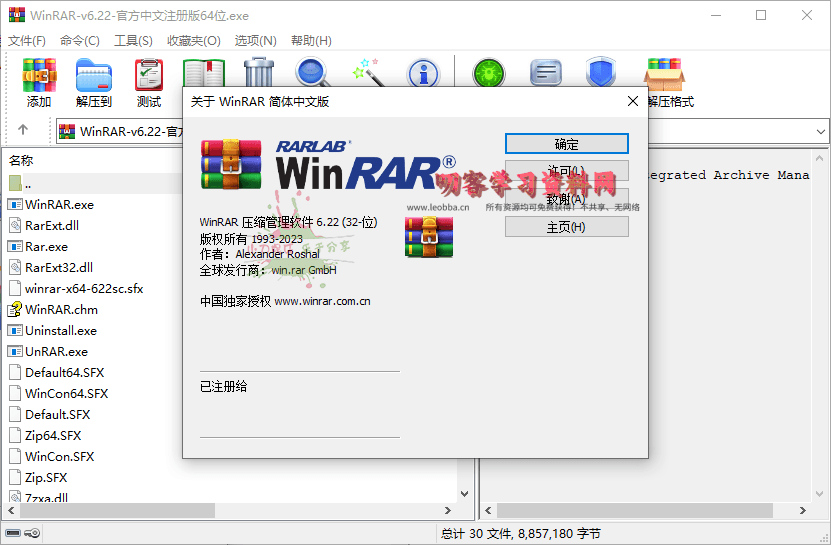Click parent folder '..' icon
831x545 pixels.
pyautogui.click(x=15, y=183)
